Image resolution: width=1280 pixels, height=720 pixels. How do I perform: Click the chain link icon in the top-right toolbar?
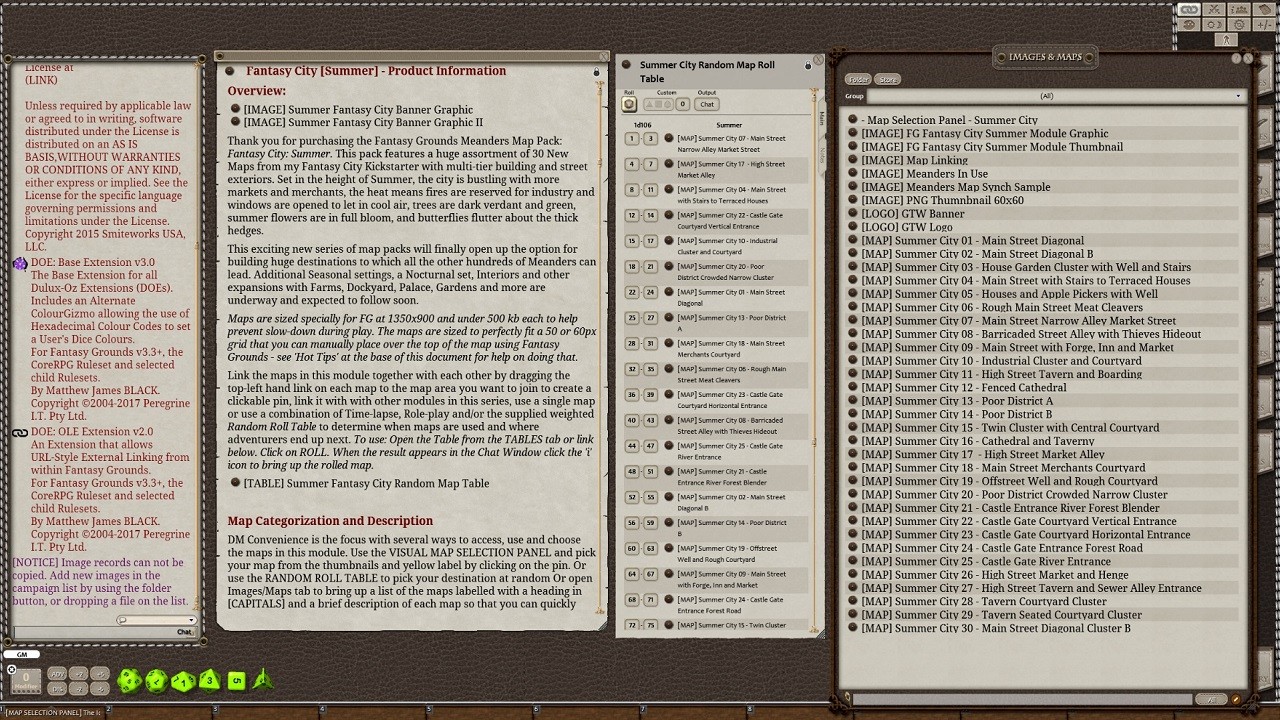tap(1189, 9)
